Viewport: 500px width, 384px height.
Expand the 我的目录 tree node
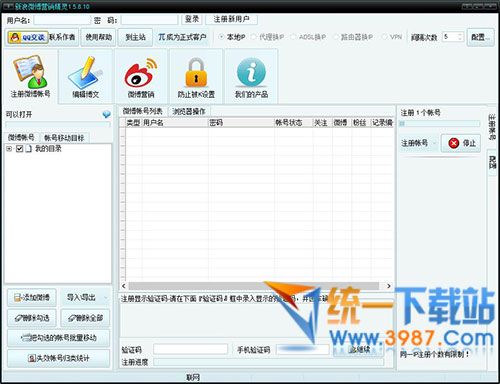click(x=9, y=149)
